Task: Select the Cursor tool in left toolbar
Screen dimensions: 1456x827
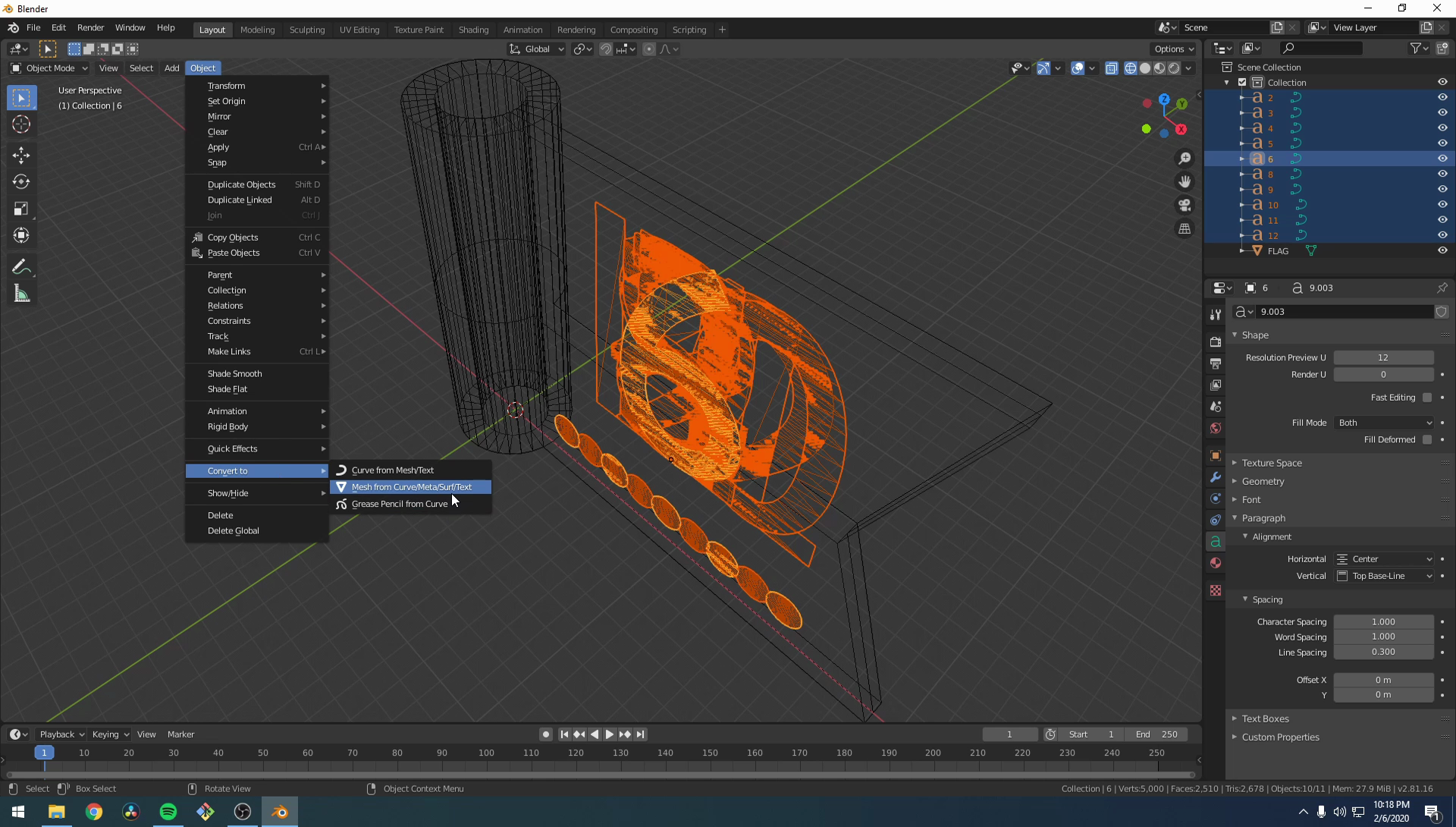Action: 21,124
